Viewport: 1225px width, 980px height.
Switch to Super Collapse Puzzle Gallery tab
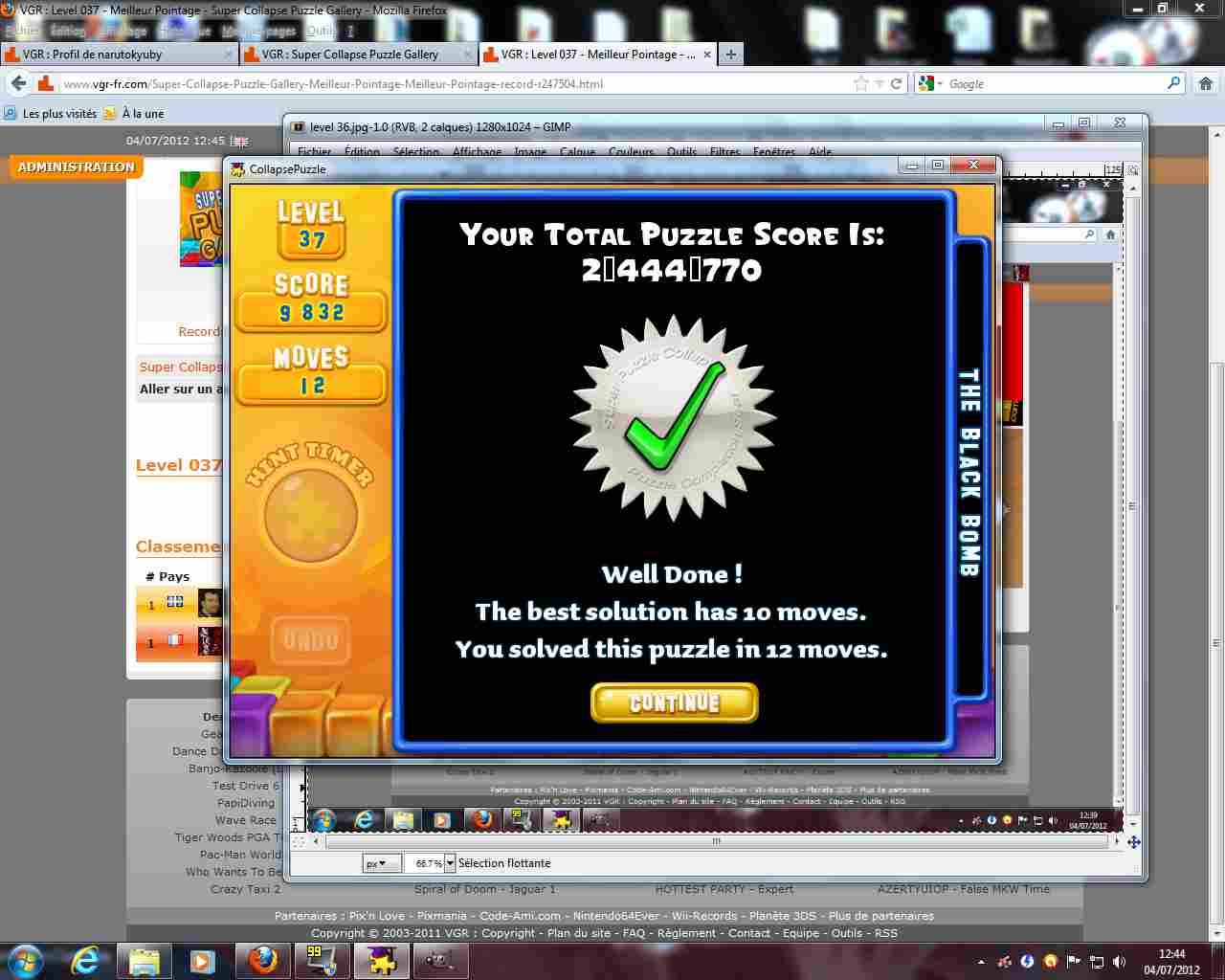coord(349,55)
